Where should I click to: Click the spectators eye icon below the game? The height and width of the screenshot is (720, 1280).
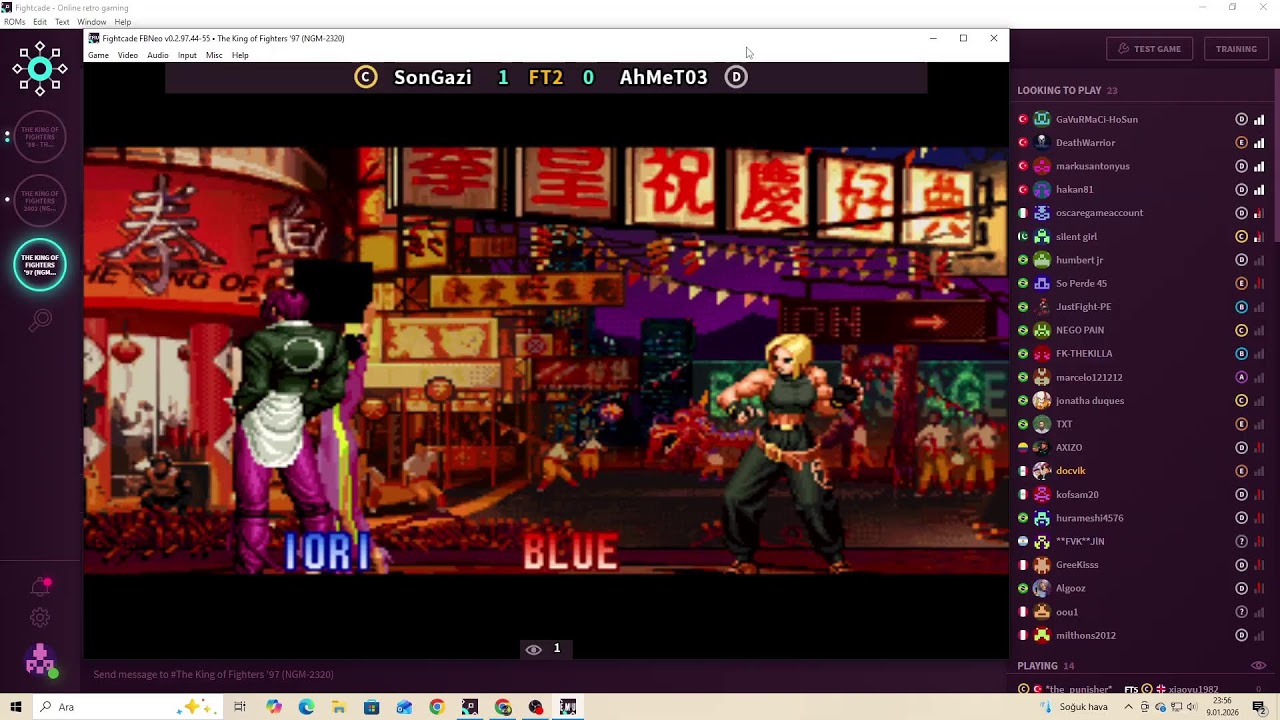(x=534, y=649)
